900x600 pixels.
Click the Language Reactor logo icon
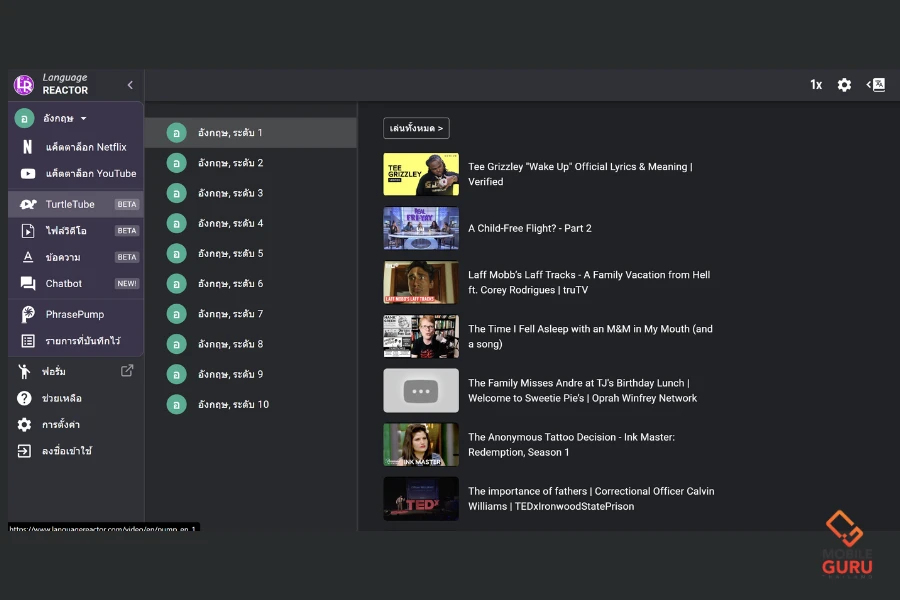(24, 85)
